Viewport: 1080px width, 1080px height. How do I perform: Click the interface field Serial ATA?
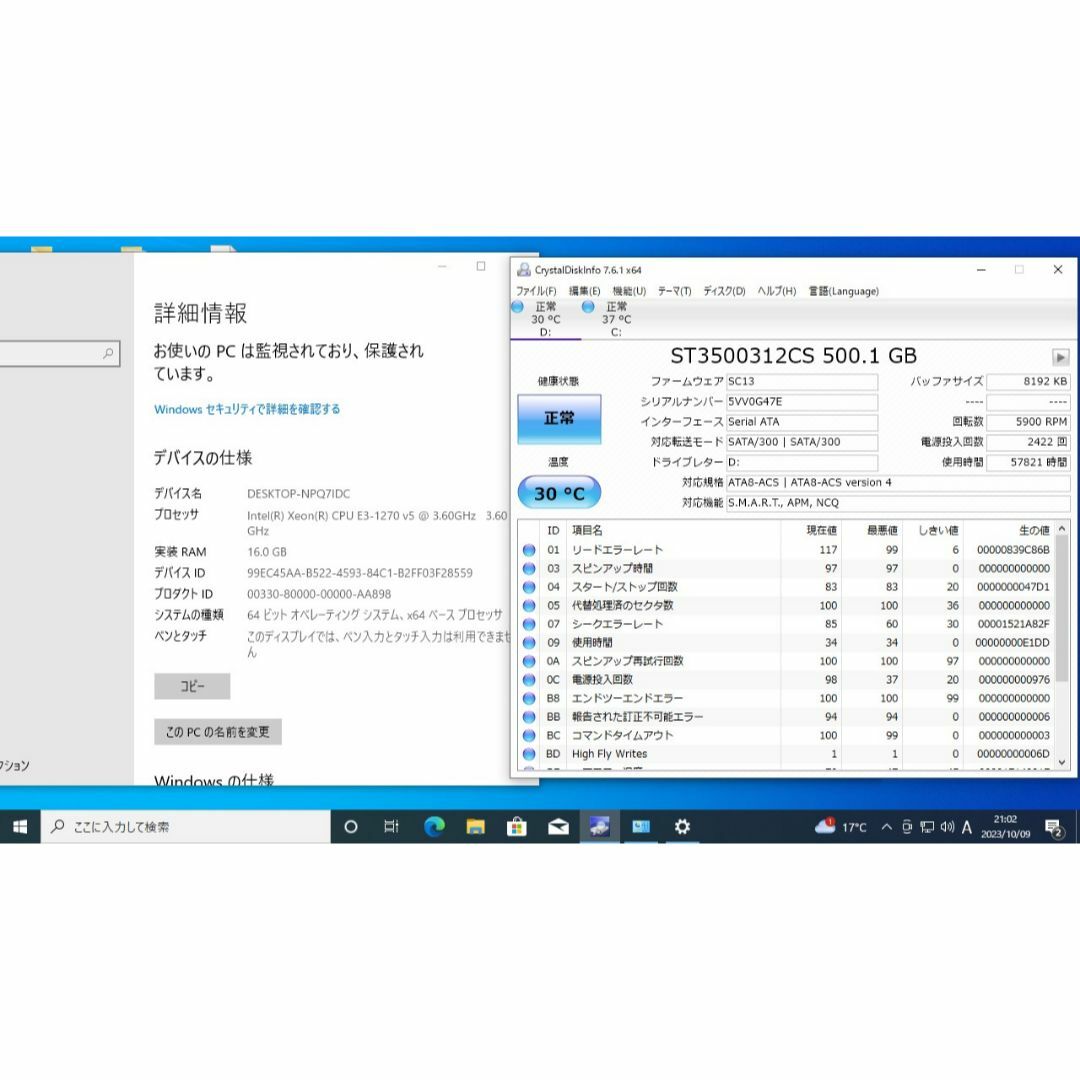[x=802, y=422]
